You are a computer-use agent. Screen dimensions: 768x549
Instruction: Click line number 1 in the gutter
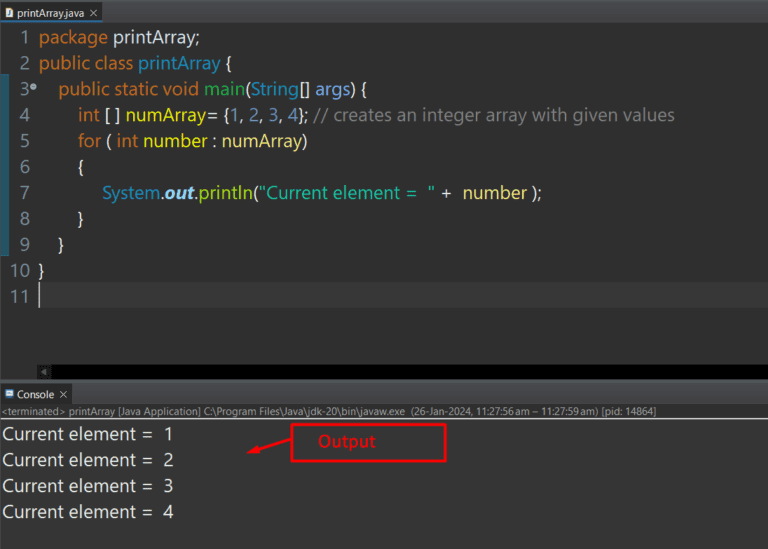pos(24,38)
